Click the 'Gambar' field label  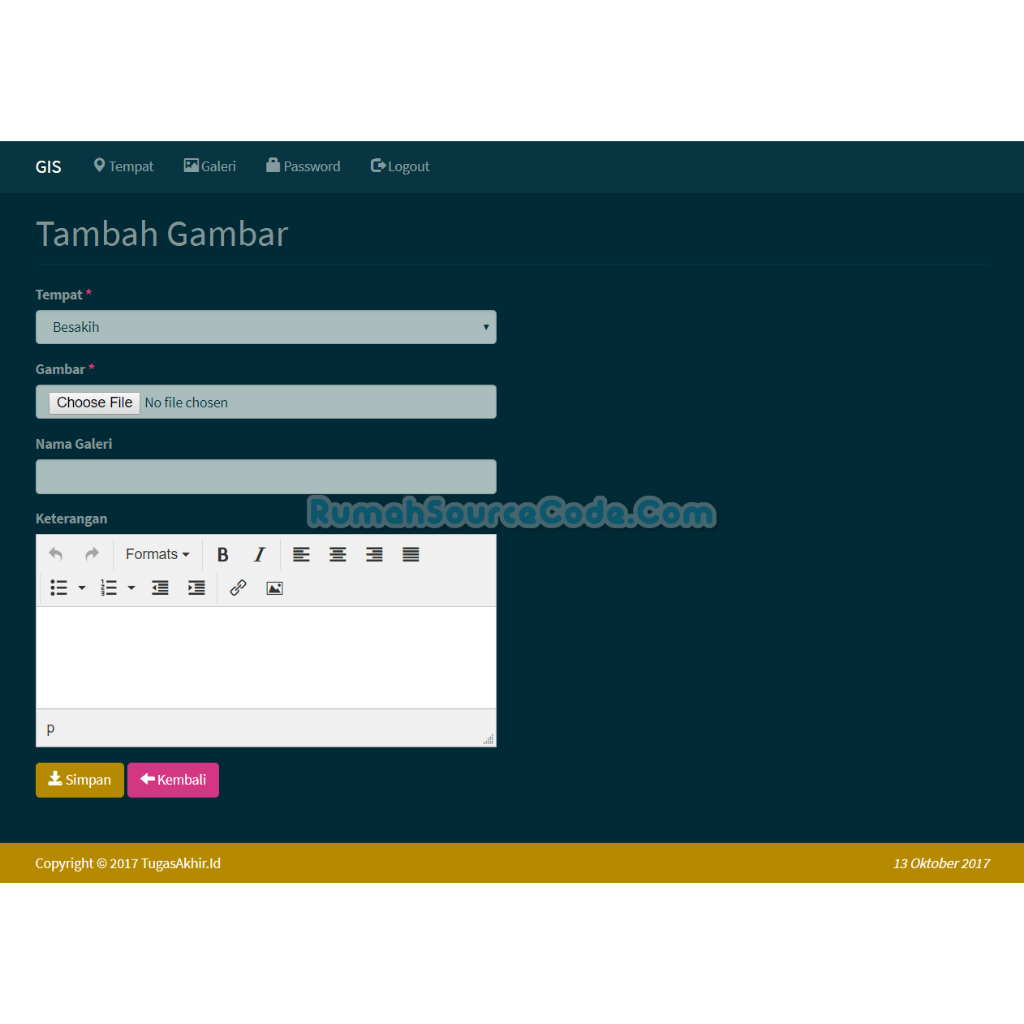(60, 370)
